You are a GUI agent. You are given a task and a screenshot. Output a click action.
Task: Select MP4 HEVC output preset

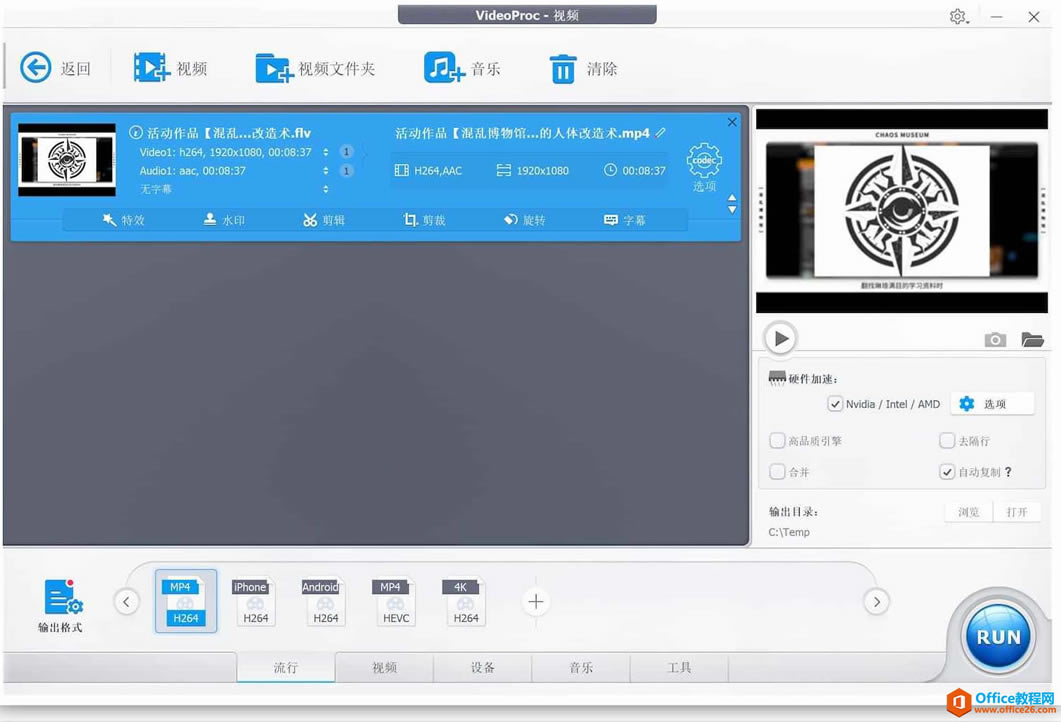395,601
